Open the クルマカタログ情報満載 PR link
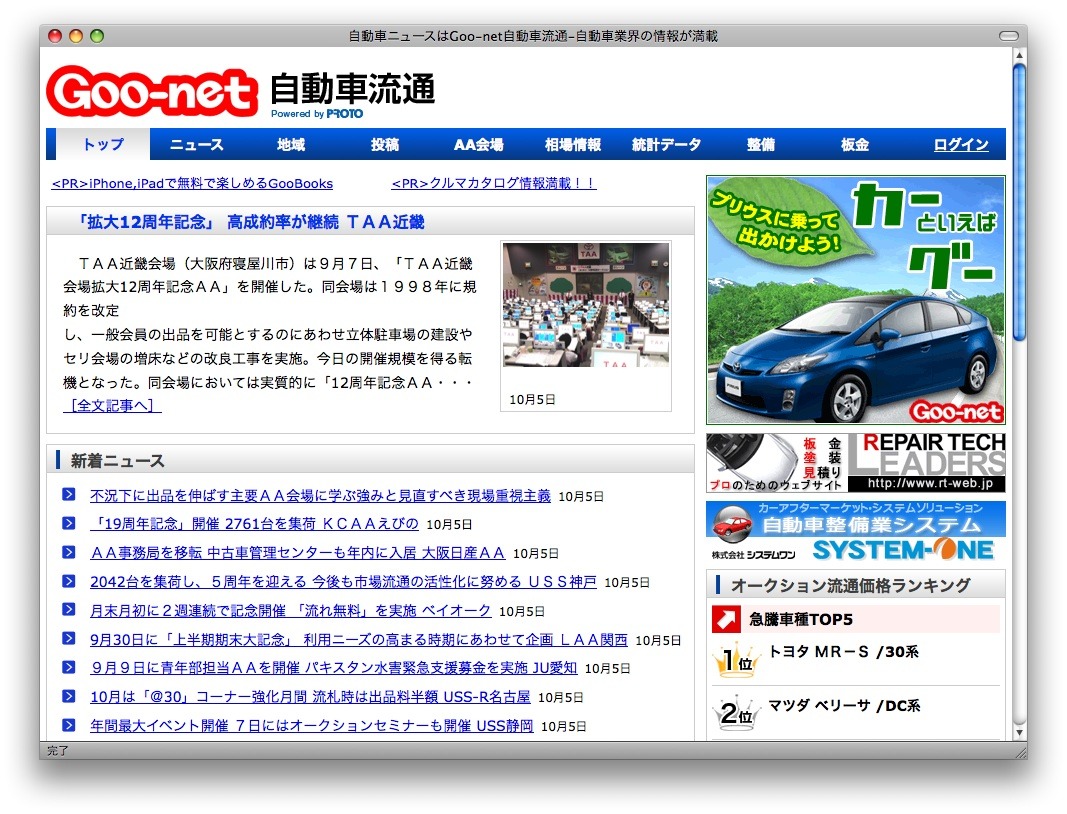This screenshot has height=814, width=1067. [494, 183]
